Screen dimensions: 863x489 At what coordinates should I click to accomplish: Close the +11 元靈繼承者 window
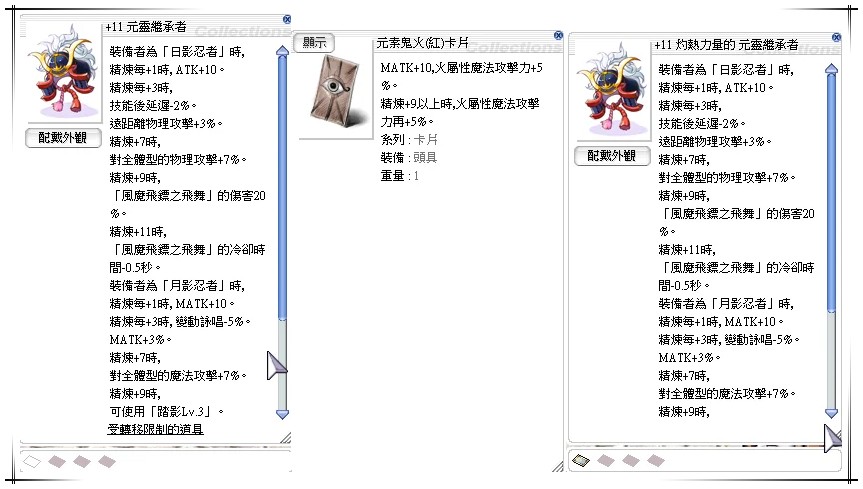[287, 19]
